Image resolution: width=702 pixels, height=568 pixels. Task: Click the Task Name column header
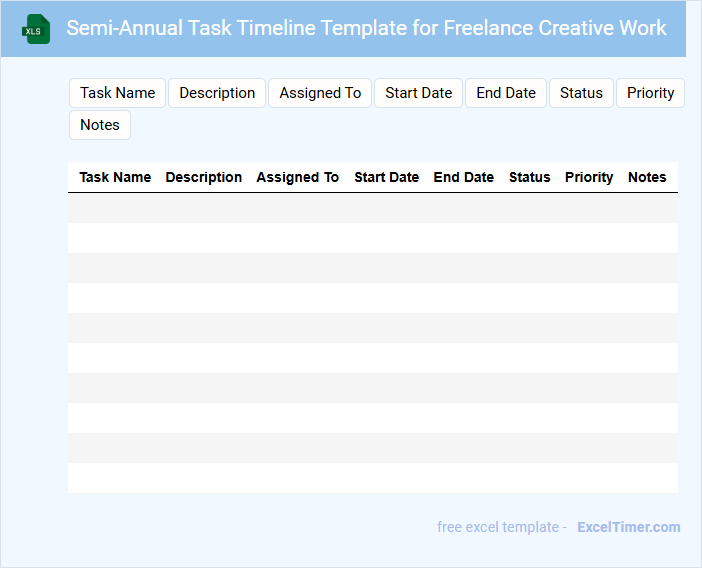click(115, 177)
